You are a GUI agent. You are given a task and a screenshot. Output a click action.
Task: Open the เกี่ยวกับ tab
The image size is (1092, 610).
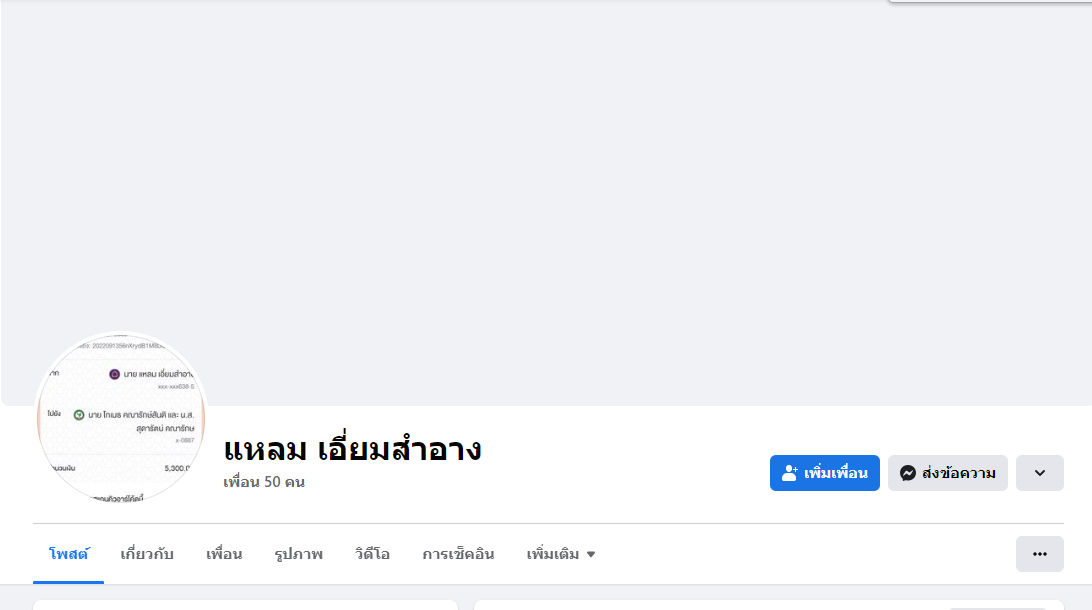click(147, 554)
